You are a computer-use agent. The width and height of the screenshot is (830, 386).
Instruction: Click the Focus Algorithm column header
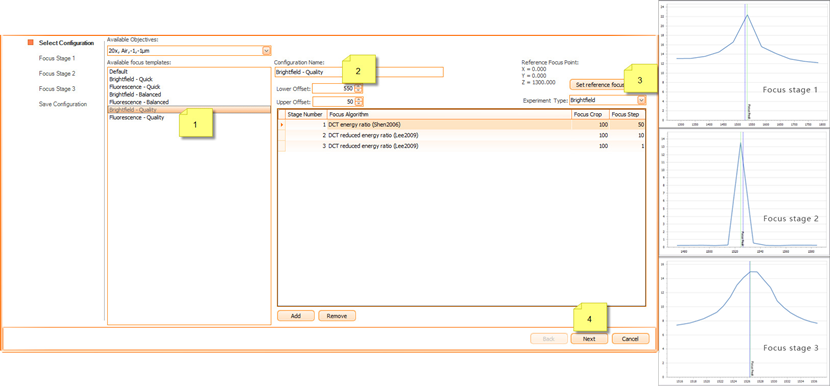pos(449,114)
